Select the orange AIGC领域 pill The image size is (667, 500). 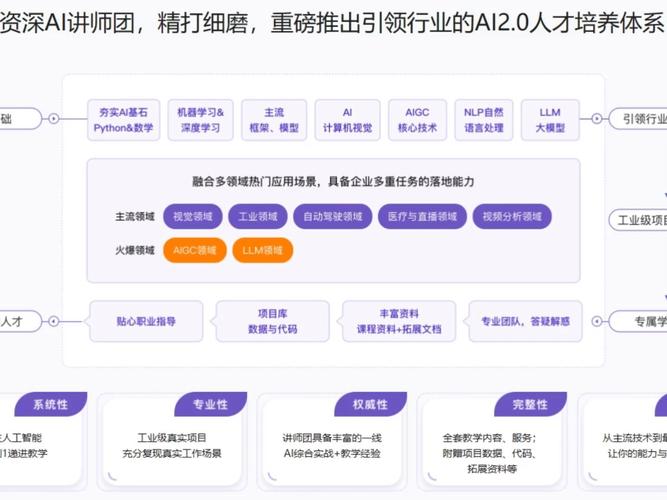pyautogui.click(x=194, y=250)
